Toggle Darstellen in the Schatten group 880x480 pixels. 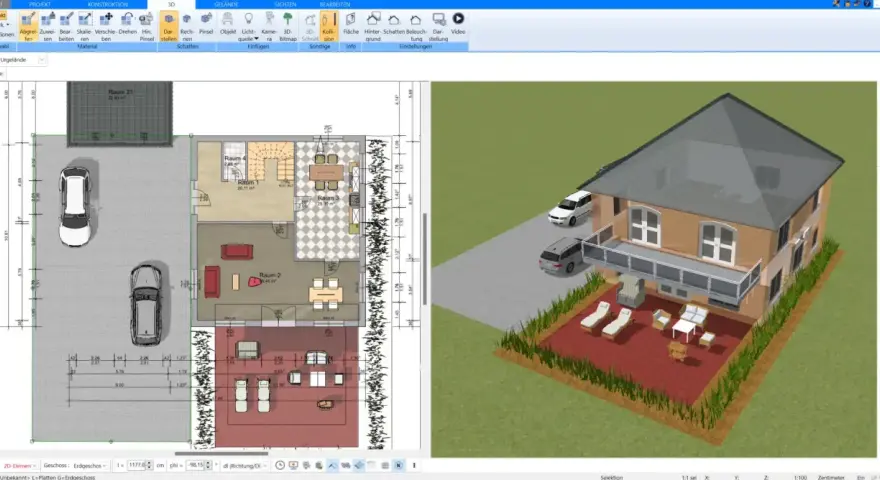click(x=168, y=26)
